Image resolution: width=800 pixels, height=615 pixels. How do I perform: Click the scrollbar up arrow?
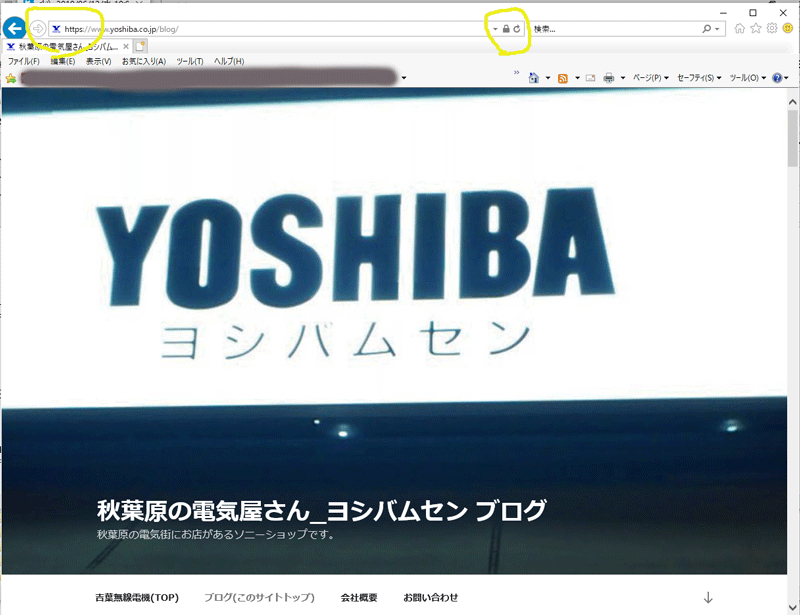click(792, 102)
